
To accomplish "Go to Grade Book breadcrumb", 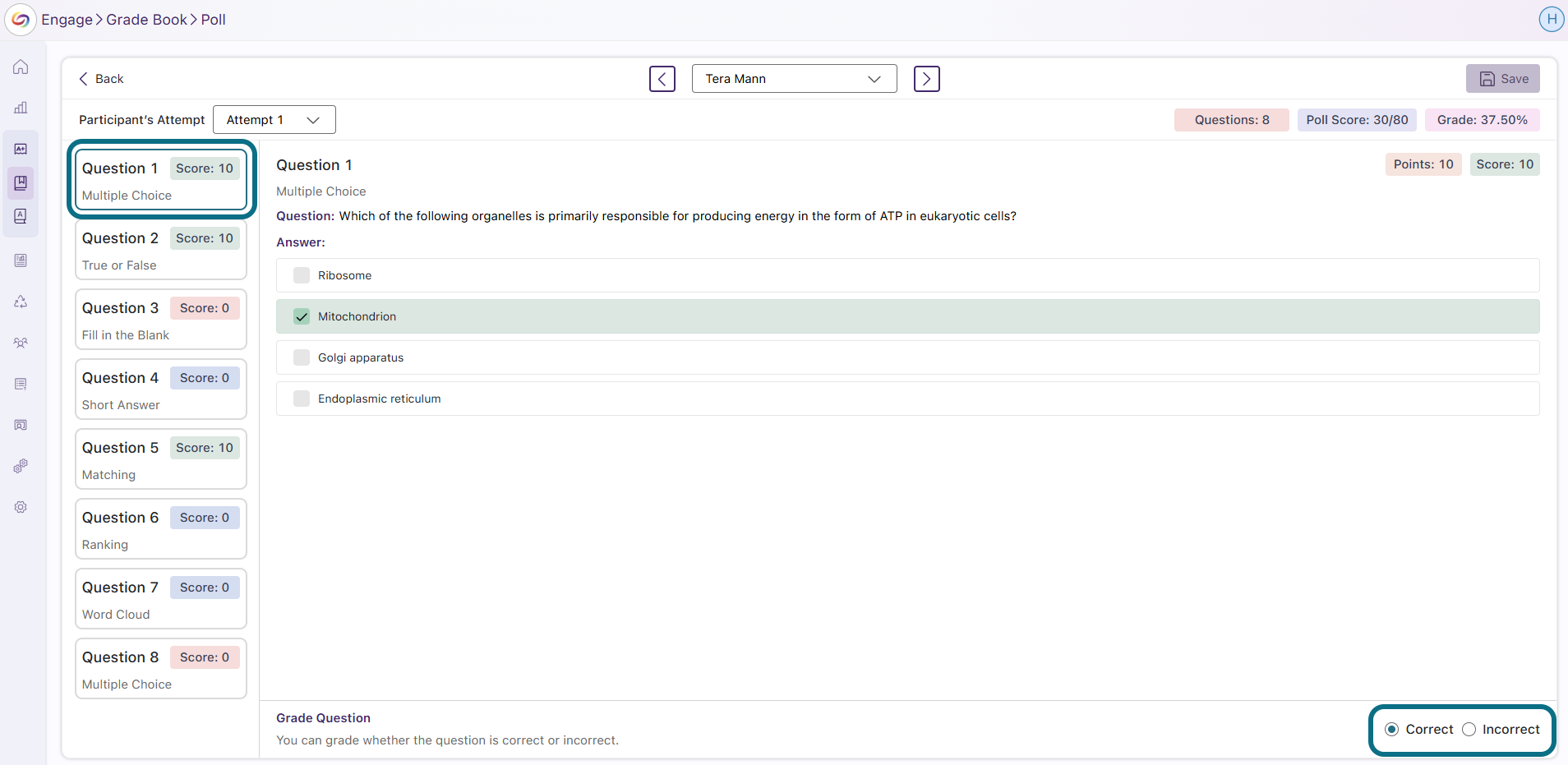I will tap(147, 20).
